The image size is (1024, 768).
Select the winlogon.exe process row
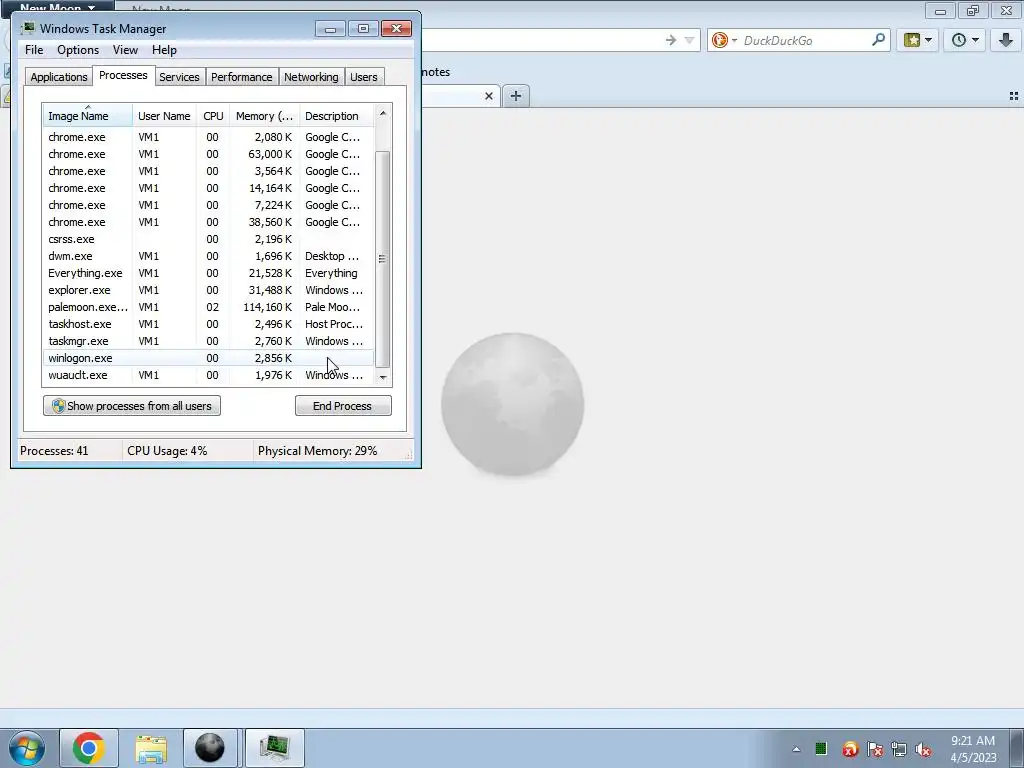(208, 358)
